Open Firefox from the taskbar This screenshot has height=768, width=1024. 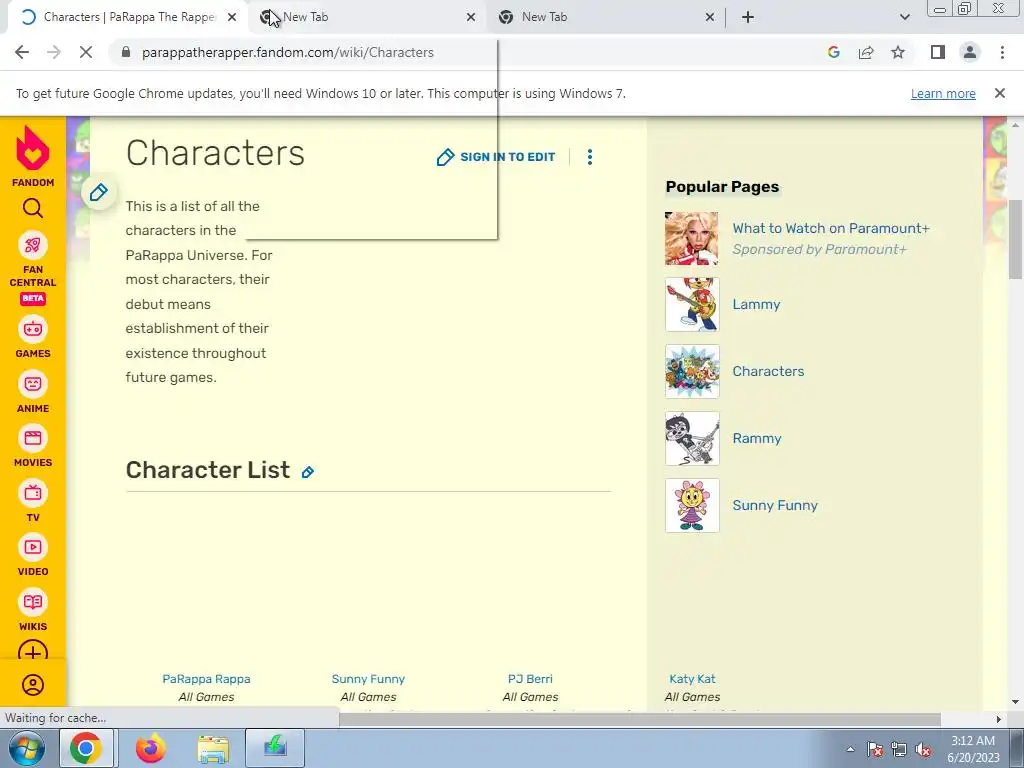point(150,748)
